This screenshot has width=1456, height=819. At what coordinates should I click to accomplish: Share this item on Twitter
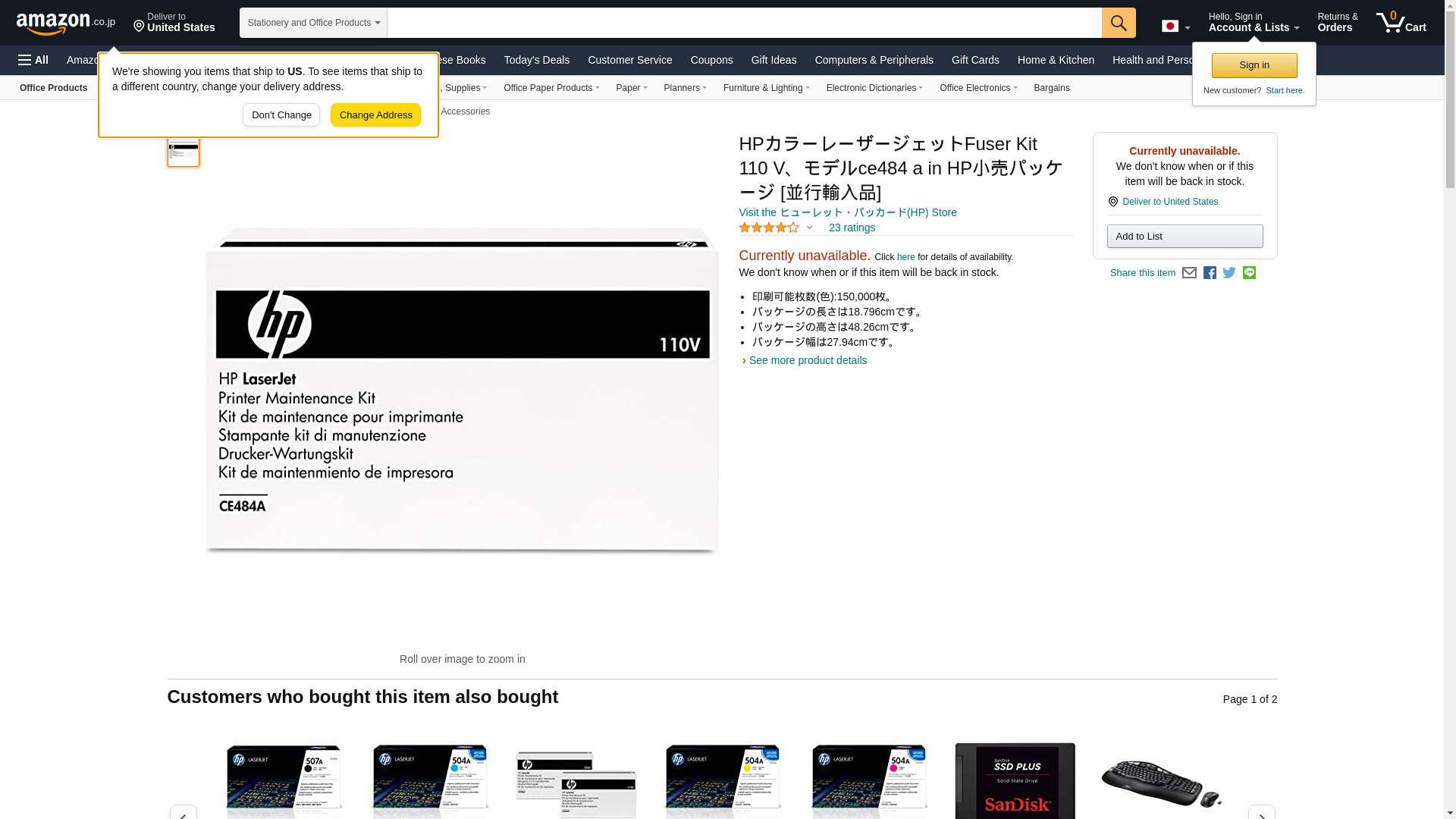[x=1228, y=273]
